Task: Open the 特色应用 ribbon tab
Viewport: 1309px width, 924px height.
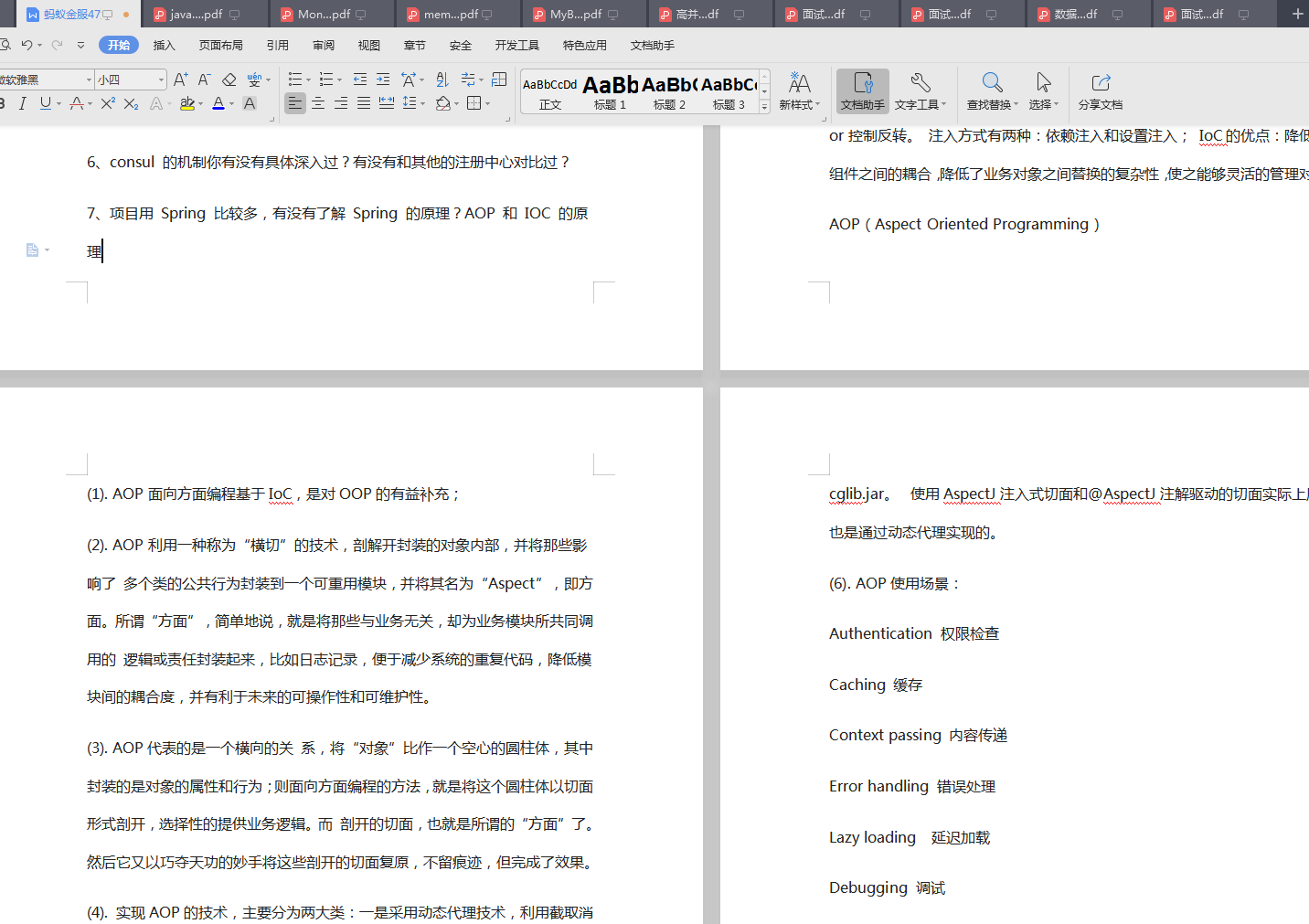Action: [585, 45]
